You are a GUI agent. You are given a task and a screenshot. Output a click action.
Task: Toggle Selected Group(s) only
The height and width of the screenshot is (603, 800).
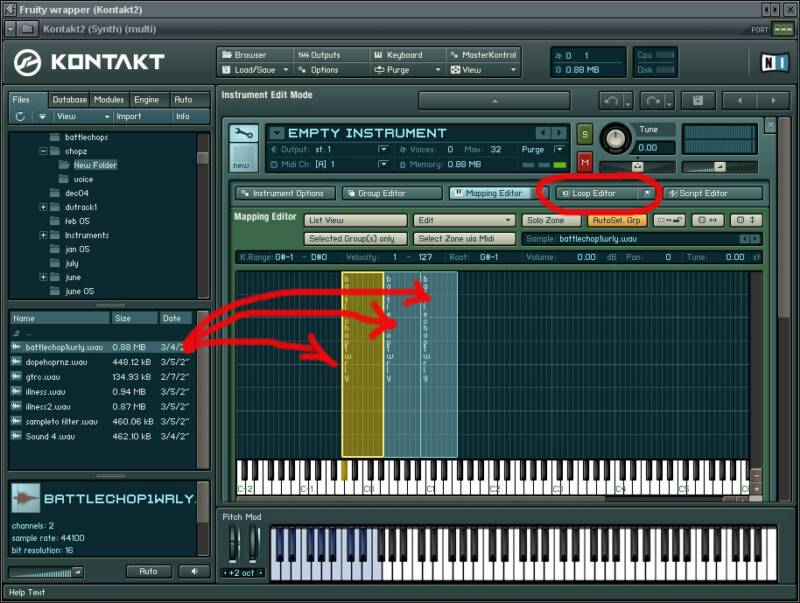pyautogui.click(x=356, y=238)
